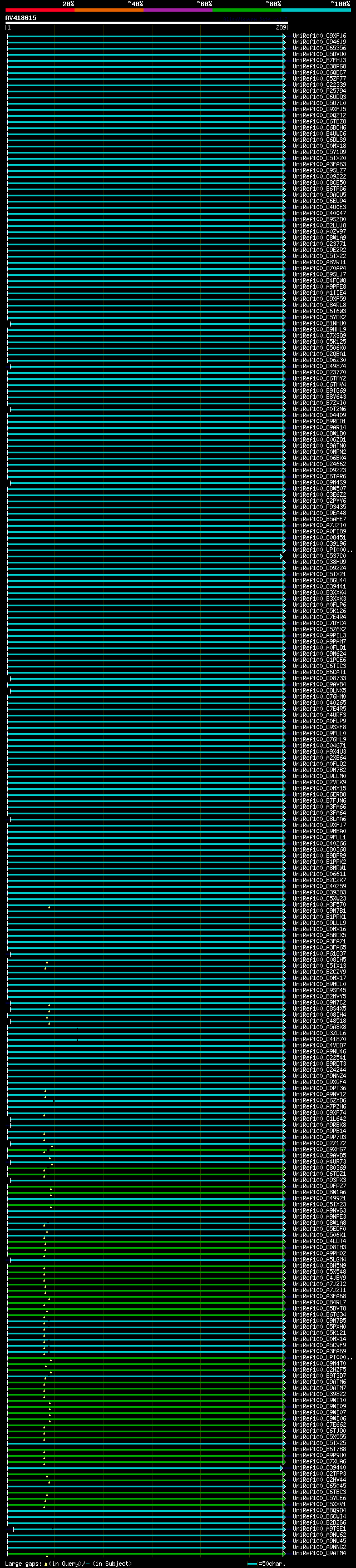Select the UniRef100_A2XB64 label
The width and height of the screenshot is (356, 1568).
tap(319, 758)
